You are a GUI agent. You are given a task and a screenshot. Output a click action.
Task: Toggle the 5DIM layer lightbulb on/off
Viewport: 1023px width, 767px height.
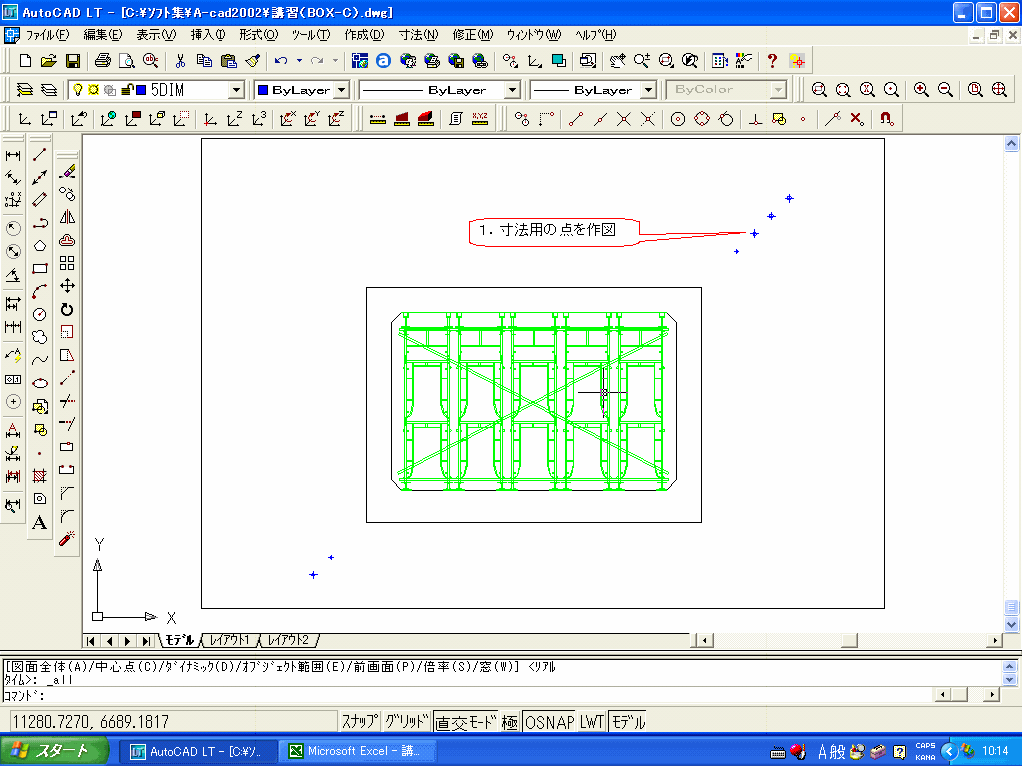(78, 90)
